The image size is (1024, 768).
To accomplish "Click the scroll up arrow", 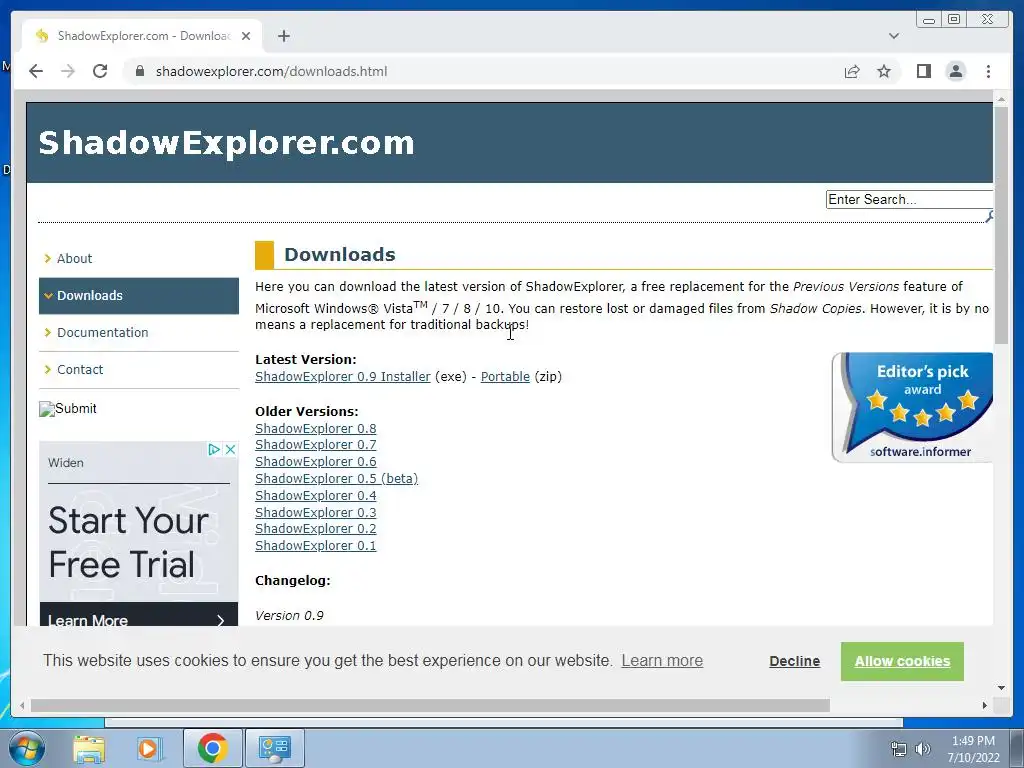I will [1001, 99].
